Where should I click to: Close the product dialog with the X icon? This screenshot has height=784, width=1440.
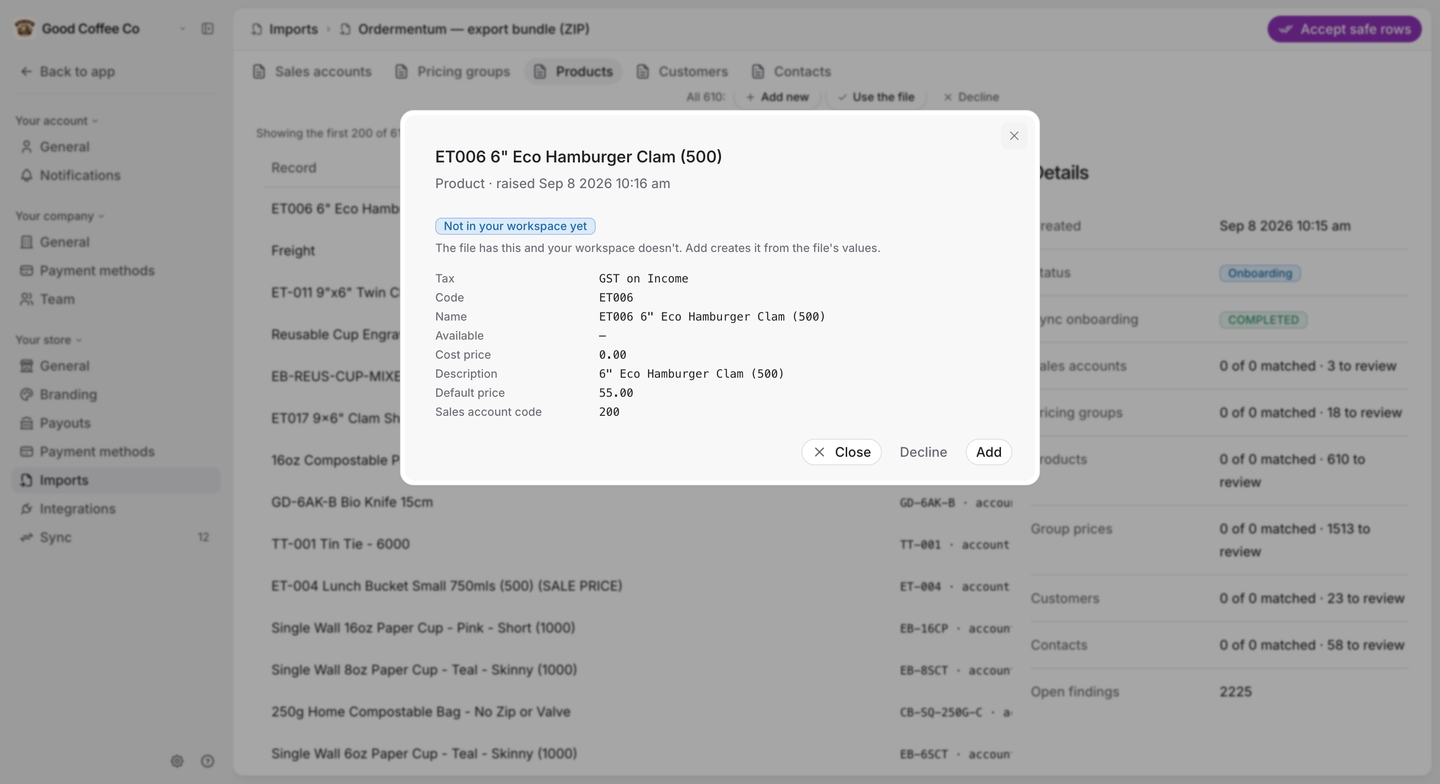[1014, 136]
